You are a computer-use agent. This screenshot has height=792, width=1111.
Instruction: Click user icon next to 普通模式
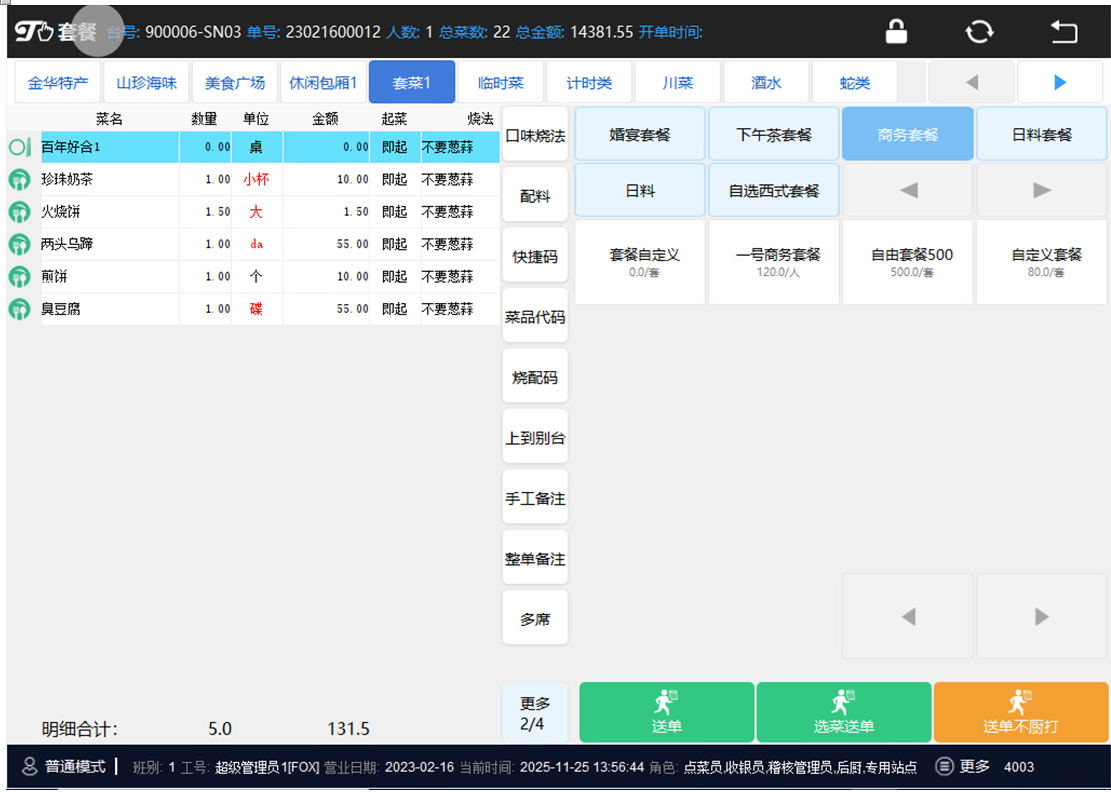29,767
